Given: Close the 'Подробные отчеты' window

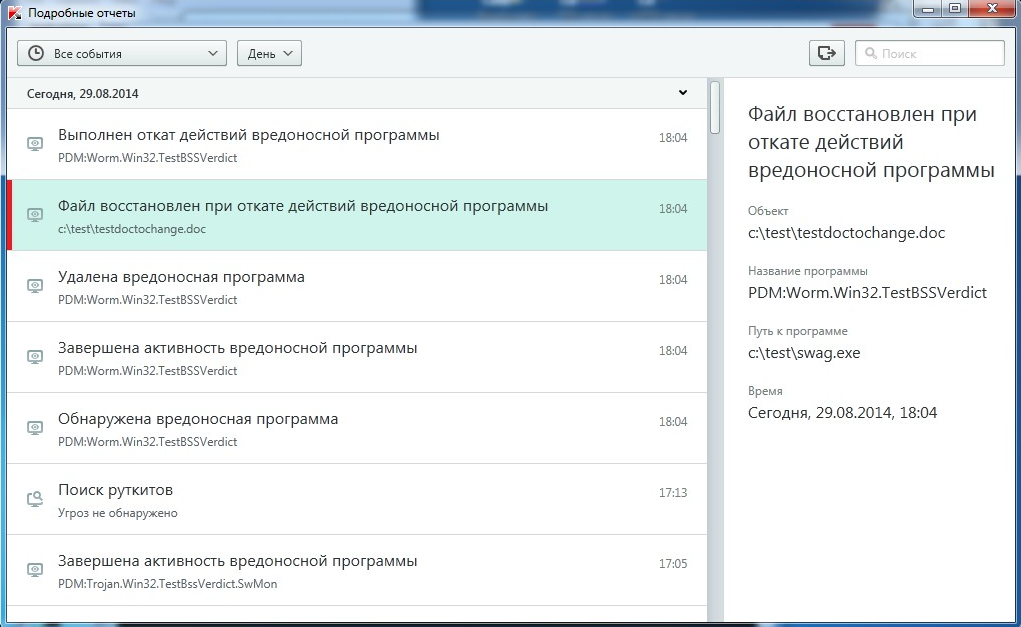Looking at the screenshot, I should [x=993, y=8].
